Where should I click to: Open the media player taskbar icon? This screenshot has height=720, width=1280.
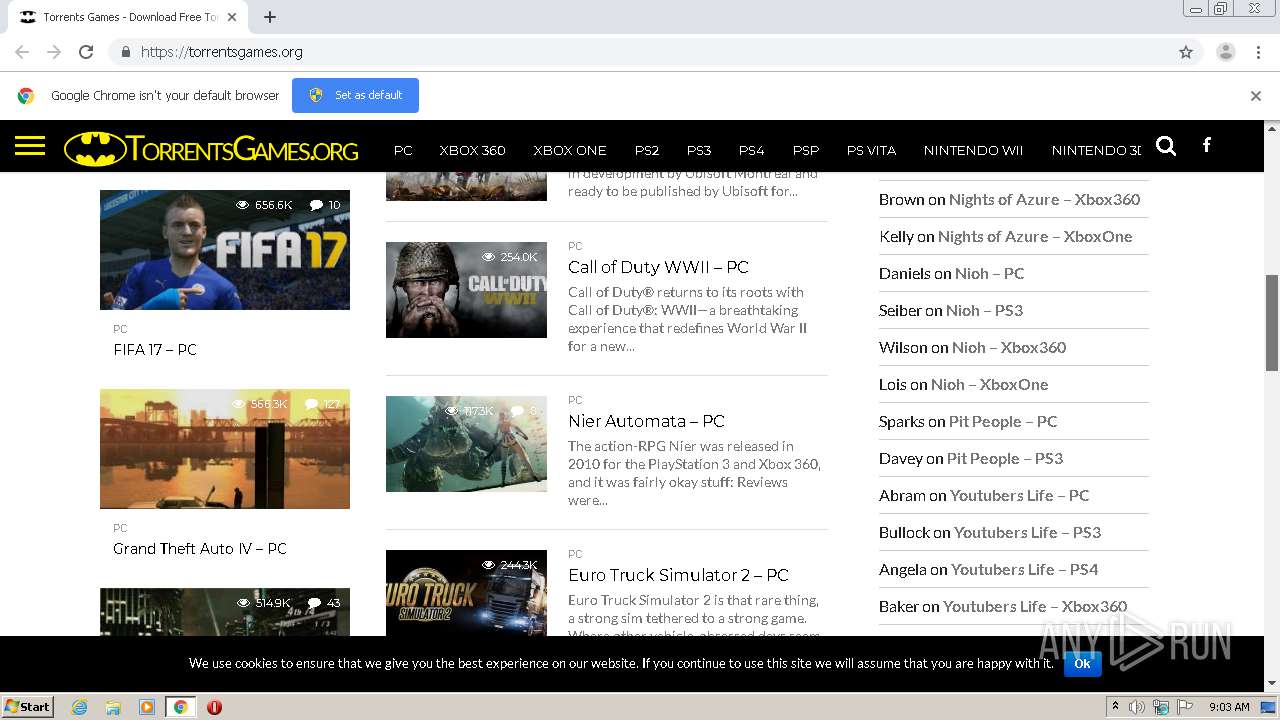pyautogui.click(x=147, y=707)
